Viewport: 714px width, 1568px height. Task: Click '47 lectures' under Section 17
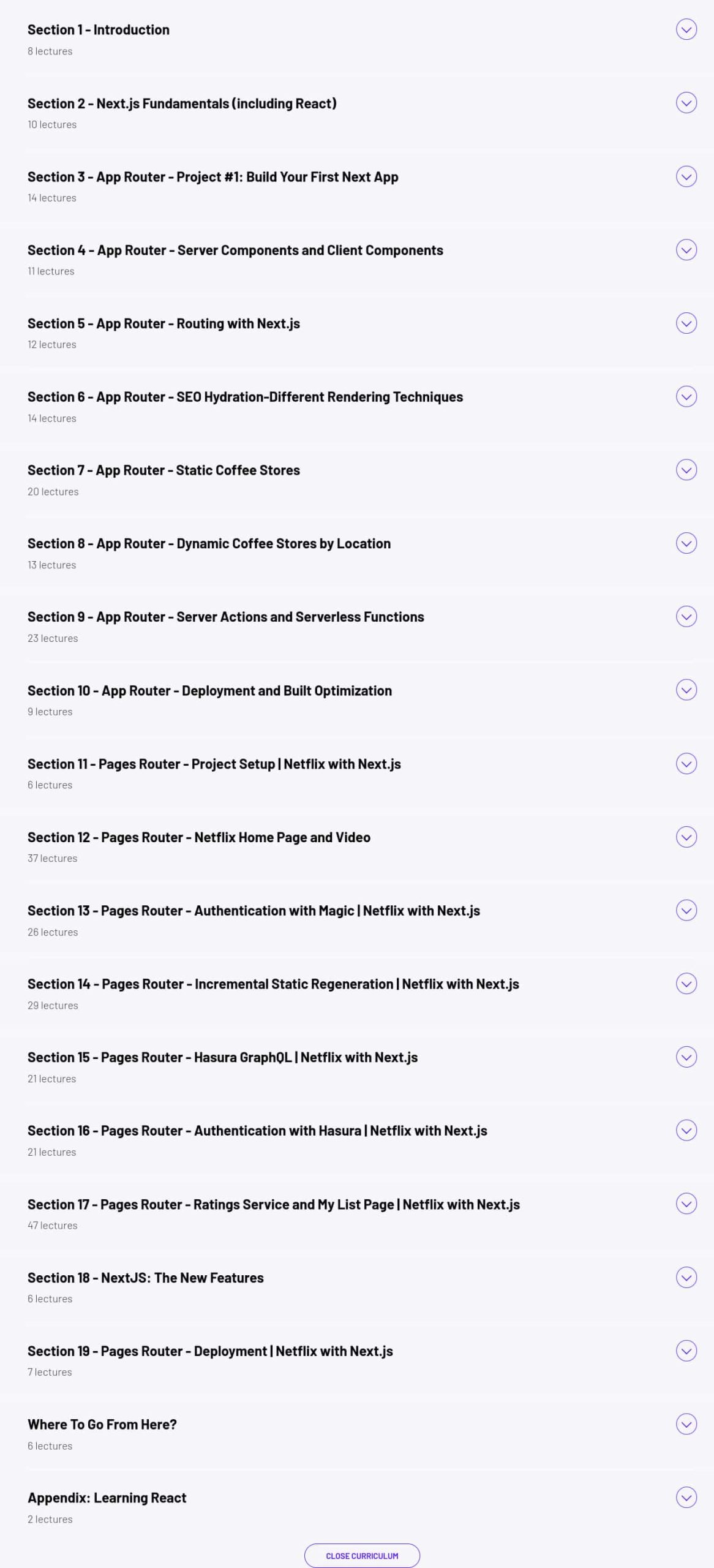point(53,1226)
